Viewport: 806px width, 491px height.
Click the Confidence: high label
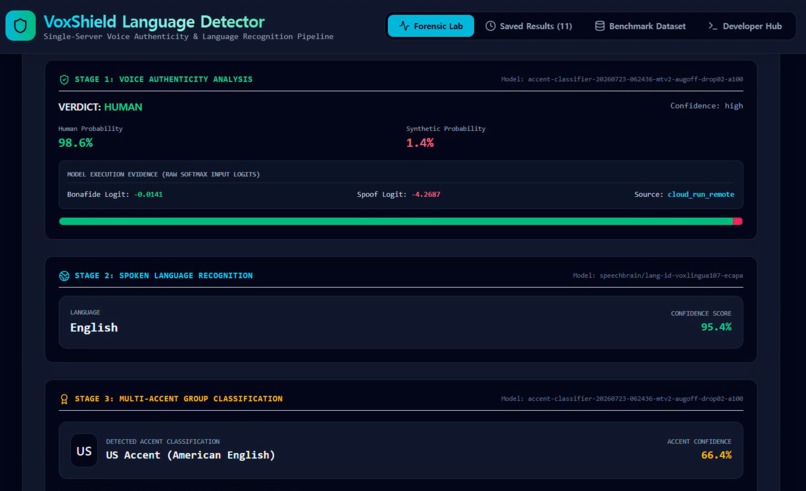(x=706, y=106)
